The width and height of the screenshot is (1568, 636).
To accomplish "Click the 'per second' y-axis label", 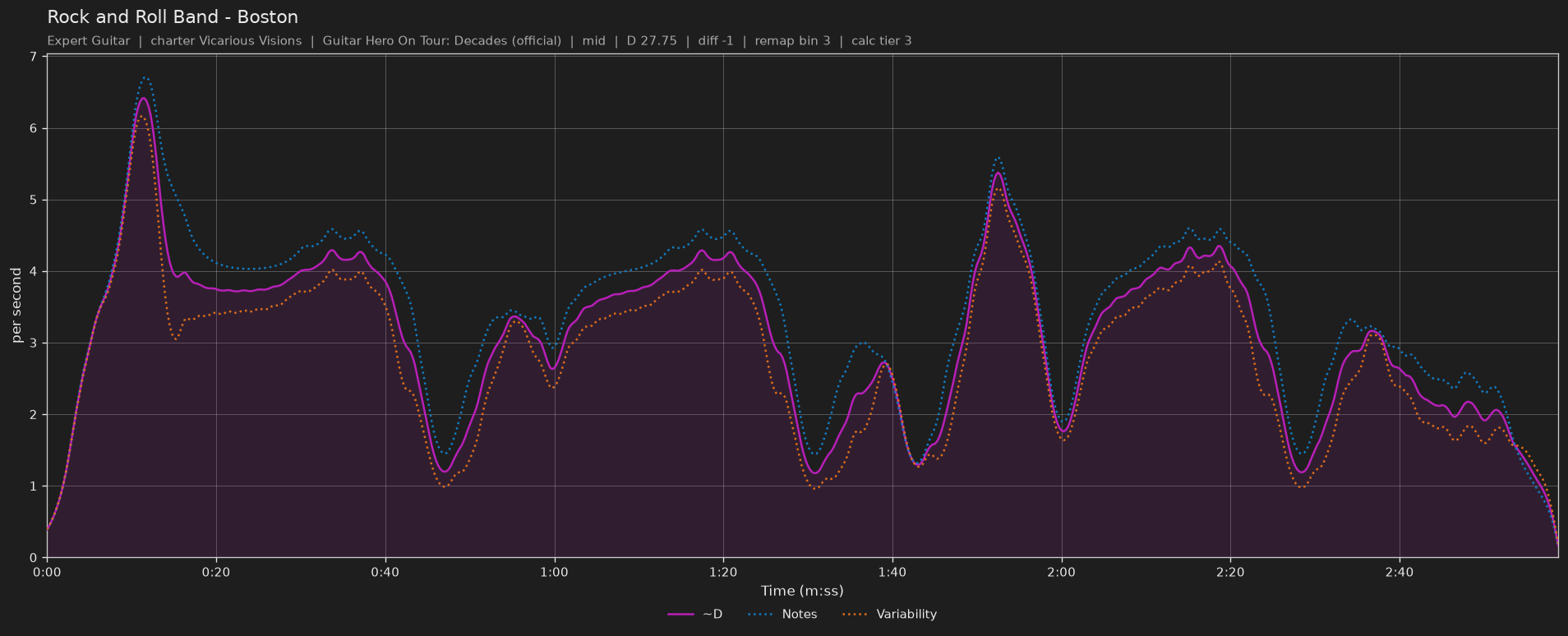I will coord(16,306).
